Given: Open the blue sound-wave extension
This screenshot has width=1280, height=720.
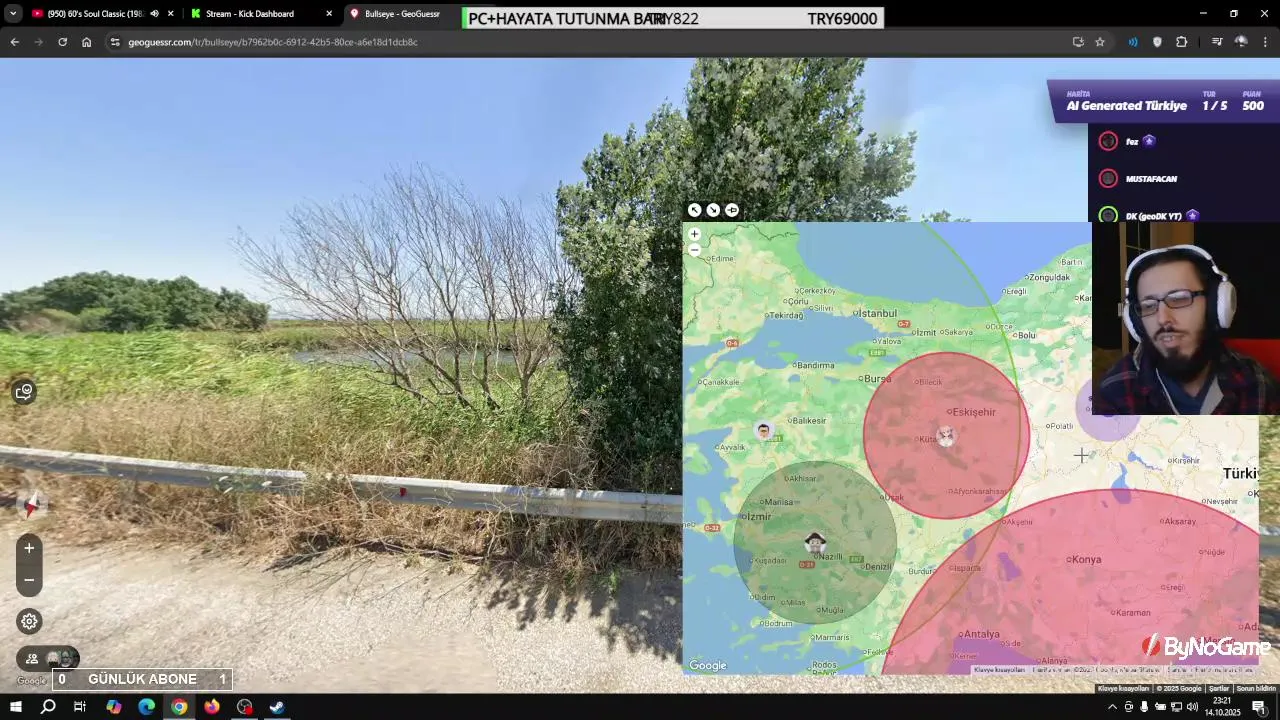Looking at the screenshot, I should (1133, 42).
